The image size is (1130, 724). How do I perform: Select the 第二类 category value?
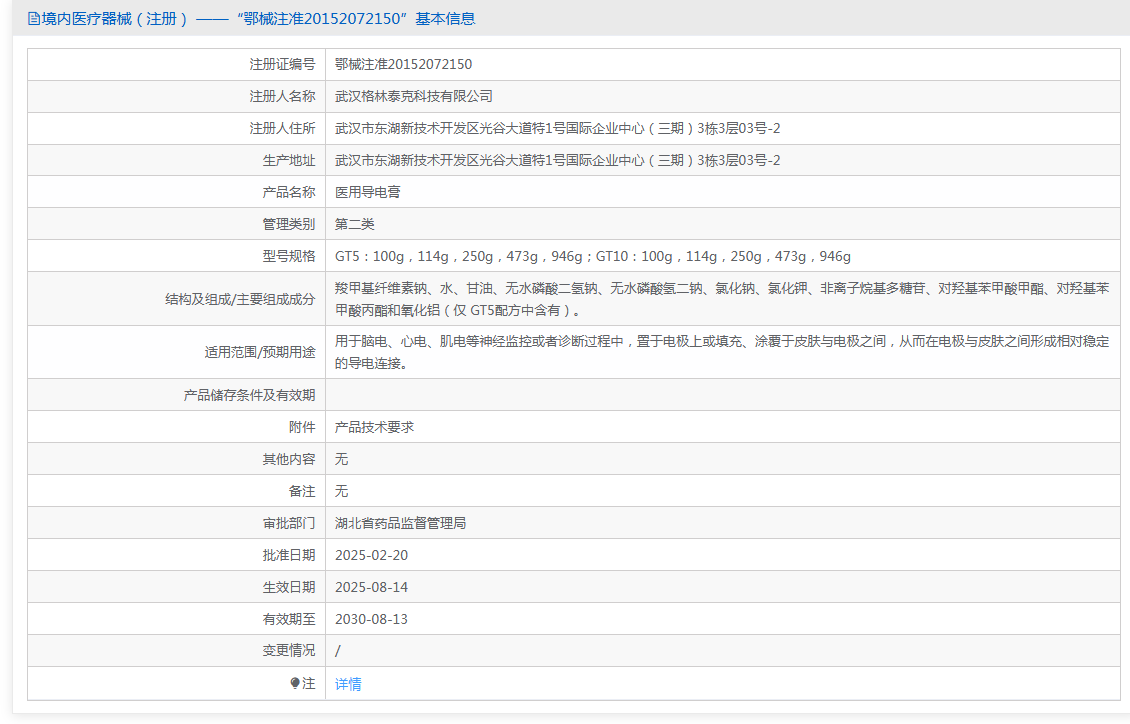coord(355,224)
